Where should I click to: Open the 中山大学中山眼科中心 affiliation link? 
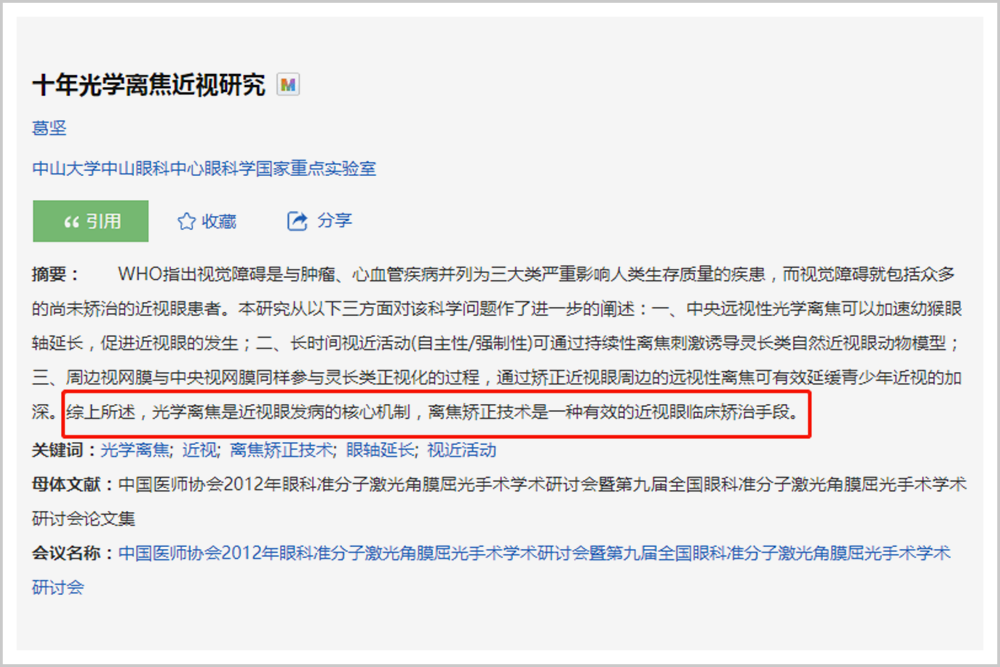tap(204, 168)
